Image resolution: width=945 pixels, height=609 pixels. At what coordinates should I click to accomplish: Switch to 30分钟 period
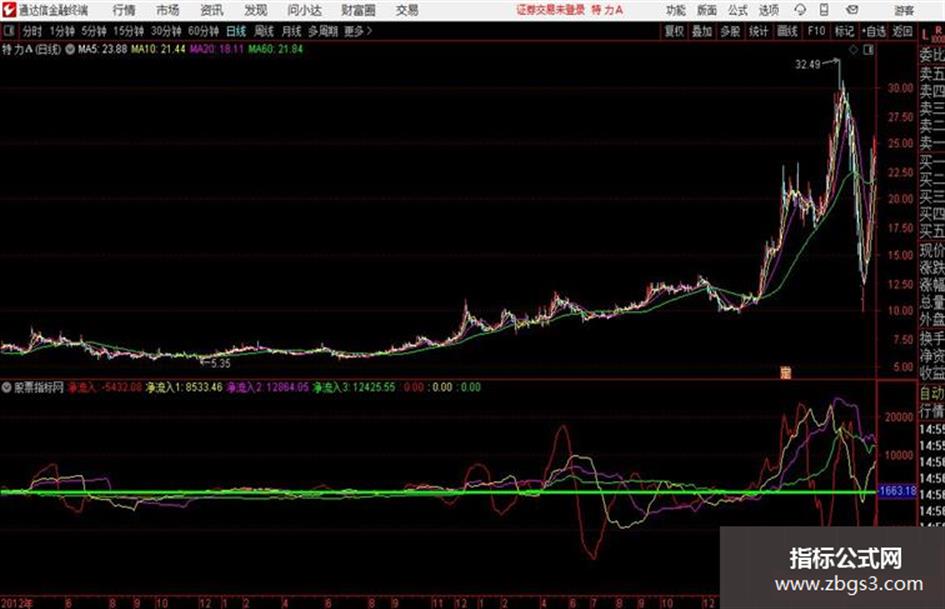[166, 31]
